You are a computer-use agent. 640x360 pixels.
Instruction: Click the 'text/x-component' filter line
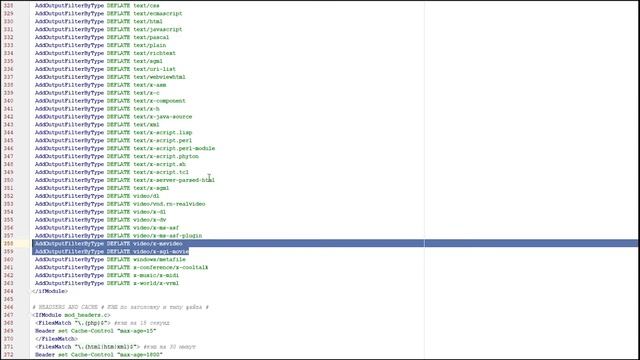coord(110,101)
